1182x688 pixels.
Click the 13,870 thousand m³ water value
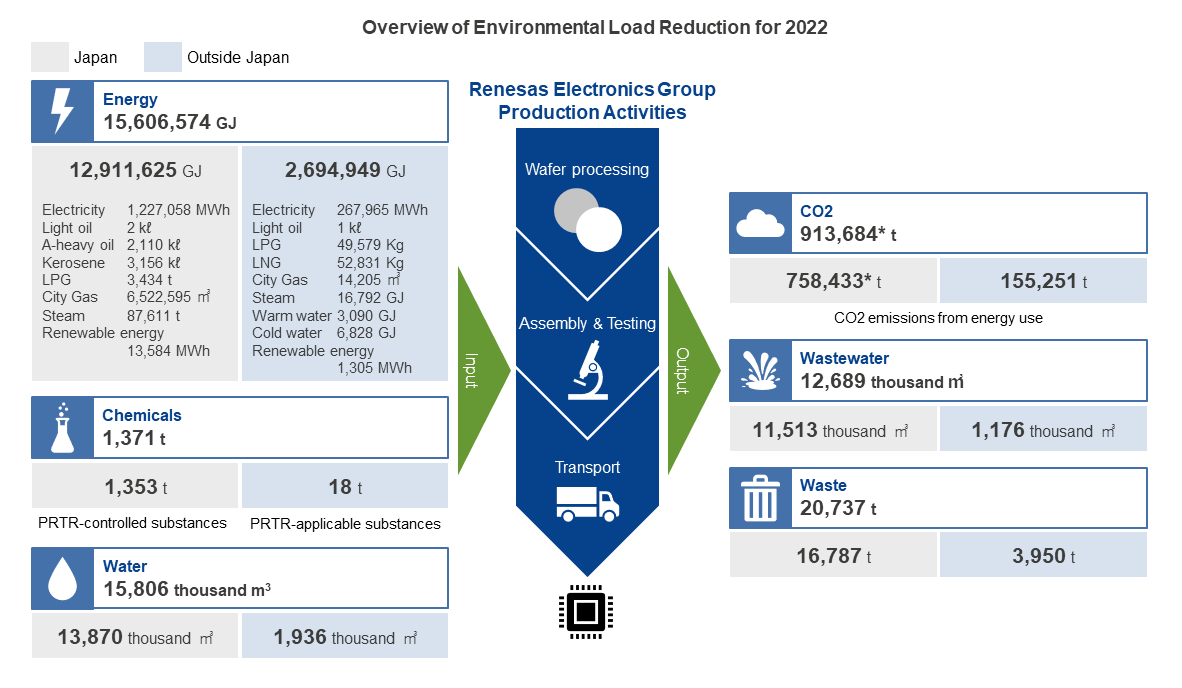136,638
